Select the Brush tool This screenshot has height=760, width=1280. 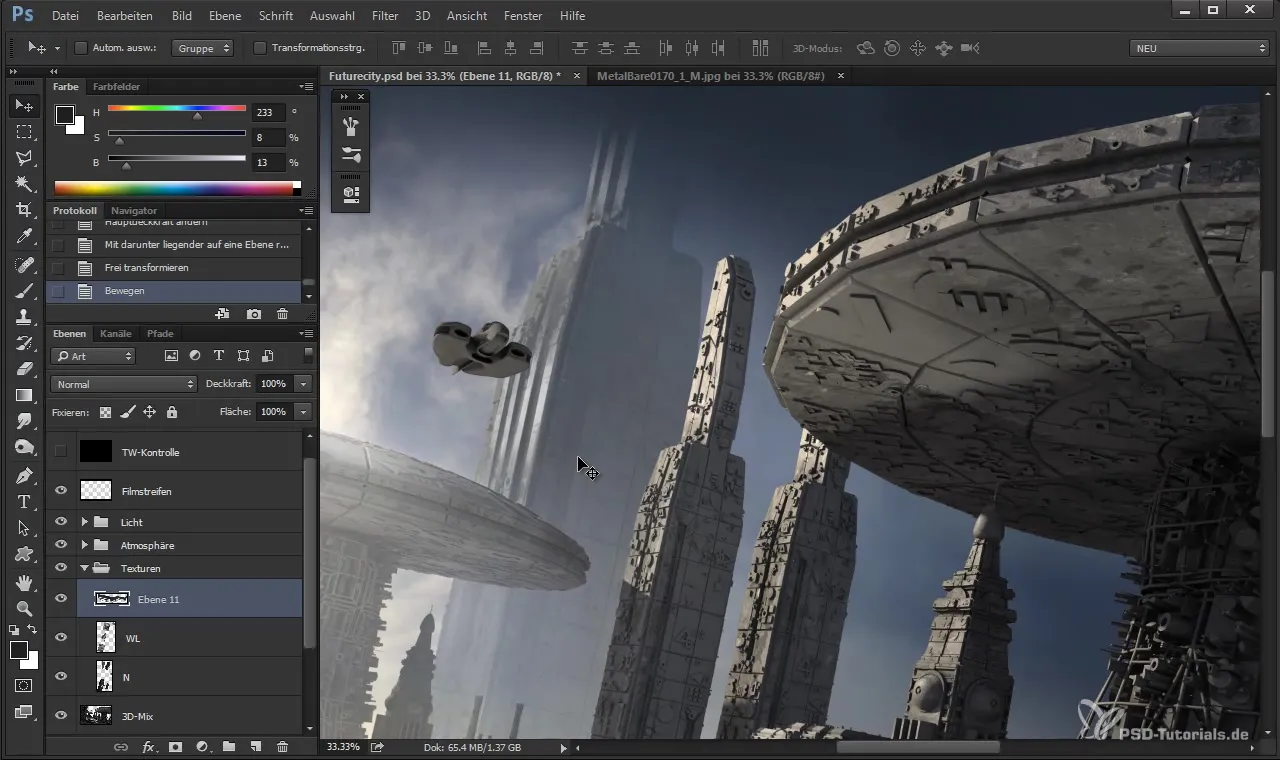point(24,291)
